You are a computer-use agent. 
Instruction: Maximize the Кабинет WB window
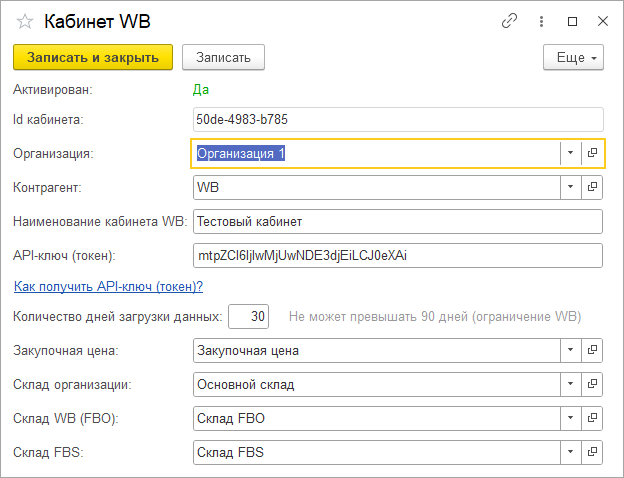[x=572, y=21]
